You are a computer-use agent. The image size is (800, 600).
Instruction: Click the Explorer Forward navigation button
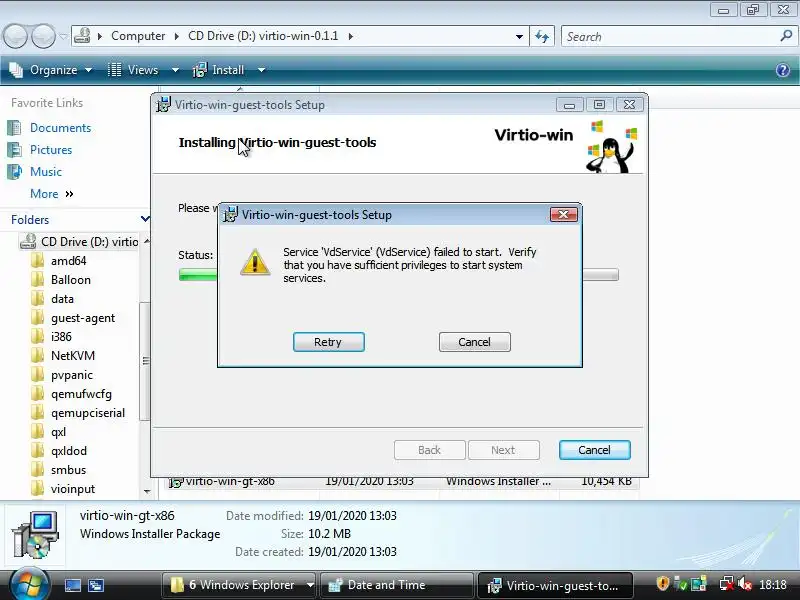point(43,36)
